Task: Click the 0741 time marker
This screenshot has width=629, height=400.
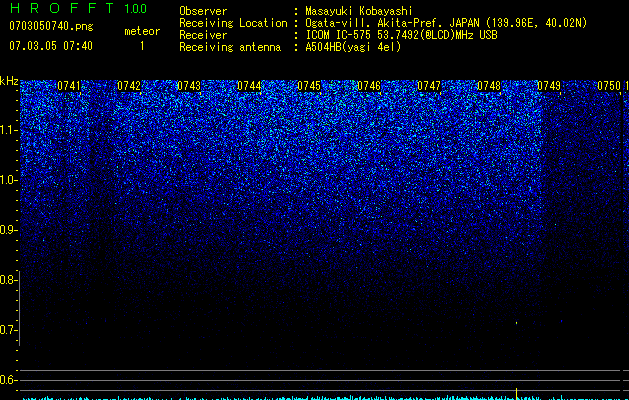Action: (69, 86)
